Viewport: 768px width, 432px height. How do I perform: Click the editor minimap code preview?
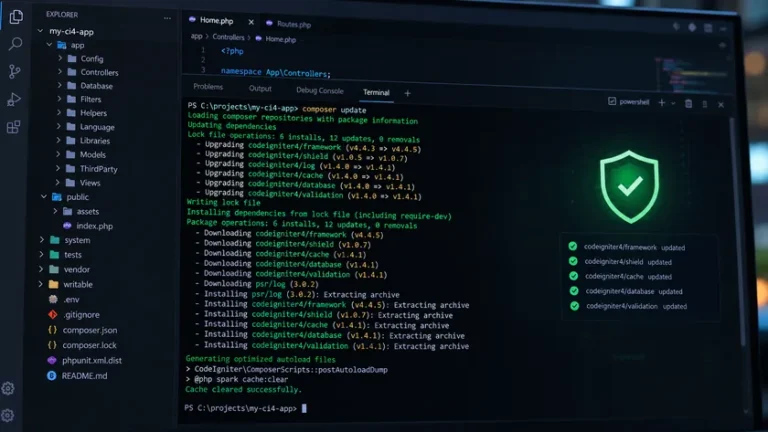pos(691,73)
